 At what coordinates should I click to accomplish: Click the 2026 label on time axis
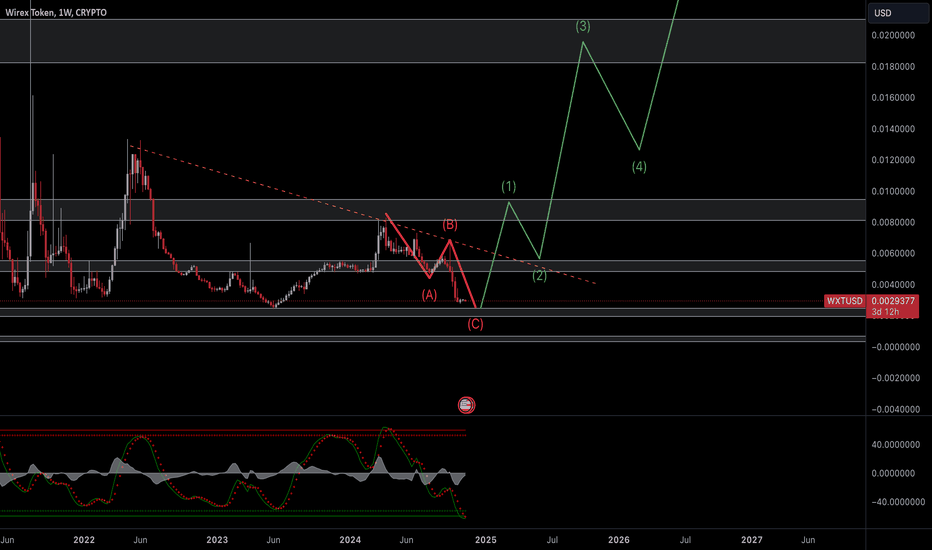619,540
